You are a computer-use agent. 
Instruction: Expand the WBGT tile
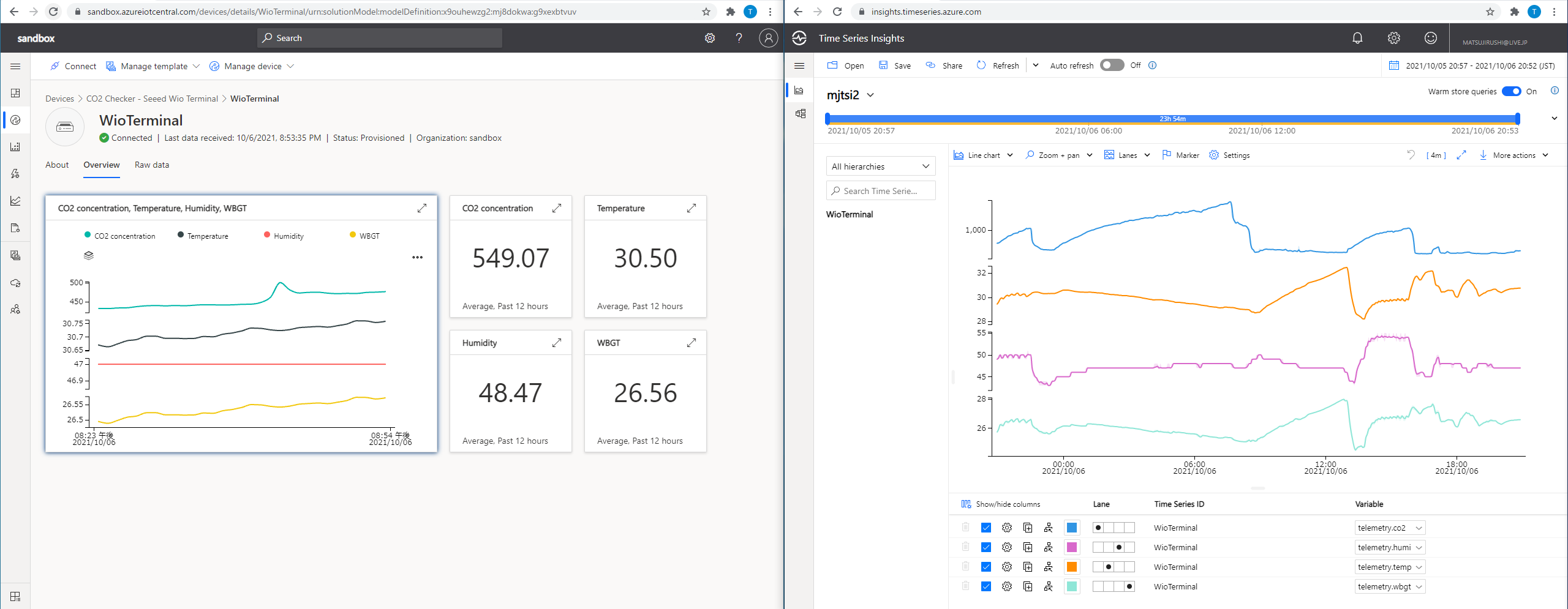click(692, 343)
